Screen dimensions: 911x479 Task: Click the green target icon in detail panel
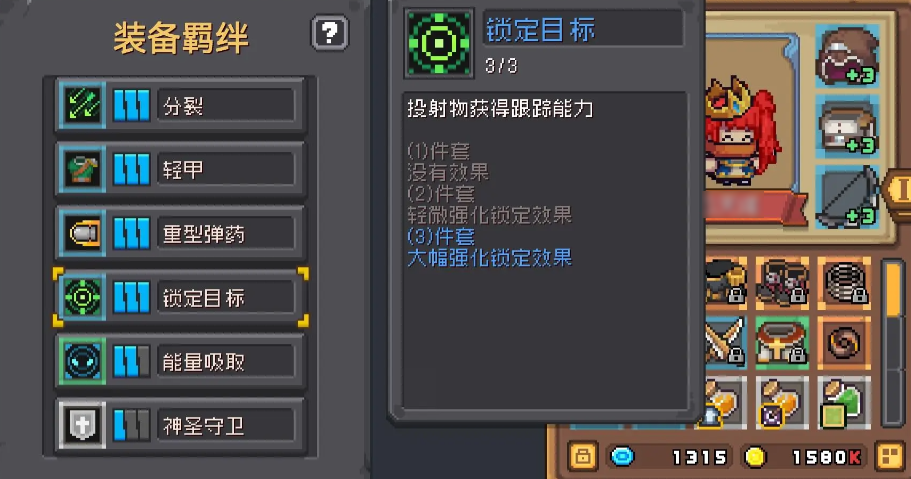[439, 44]
